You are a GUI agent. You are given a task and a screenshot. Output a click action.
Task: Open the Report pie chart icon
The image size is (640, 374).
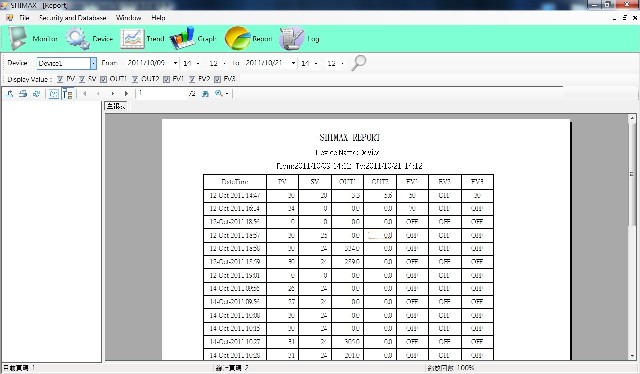pos(237,38)
